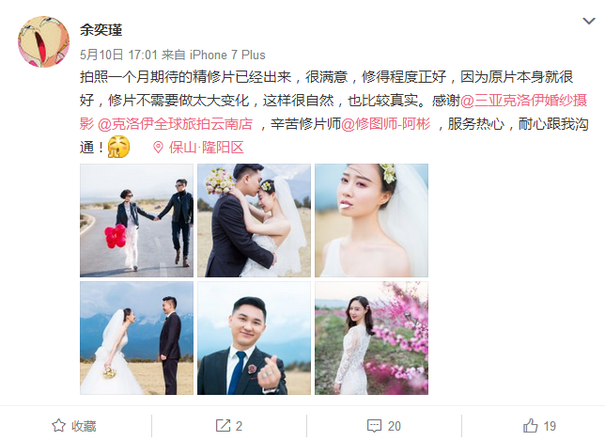605x441 pixels.
Task: Open the post options chevron menu
Action: coord(588,21)
